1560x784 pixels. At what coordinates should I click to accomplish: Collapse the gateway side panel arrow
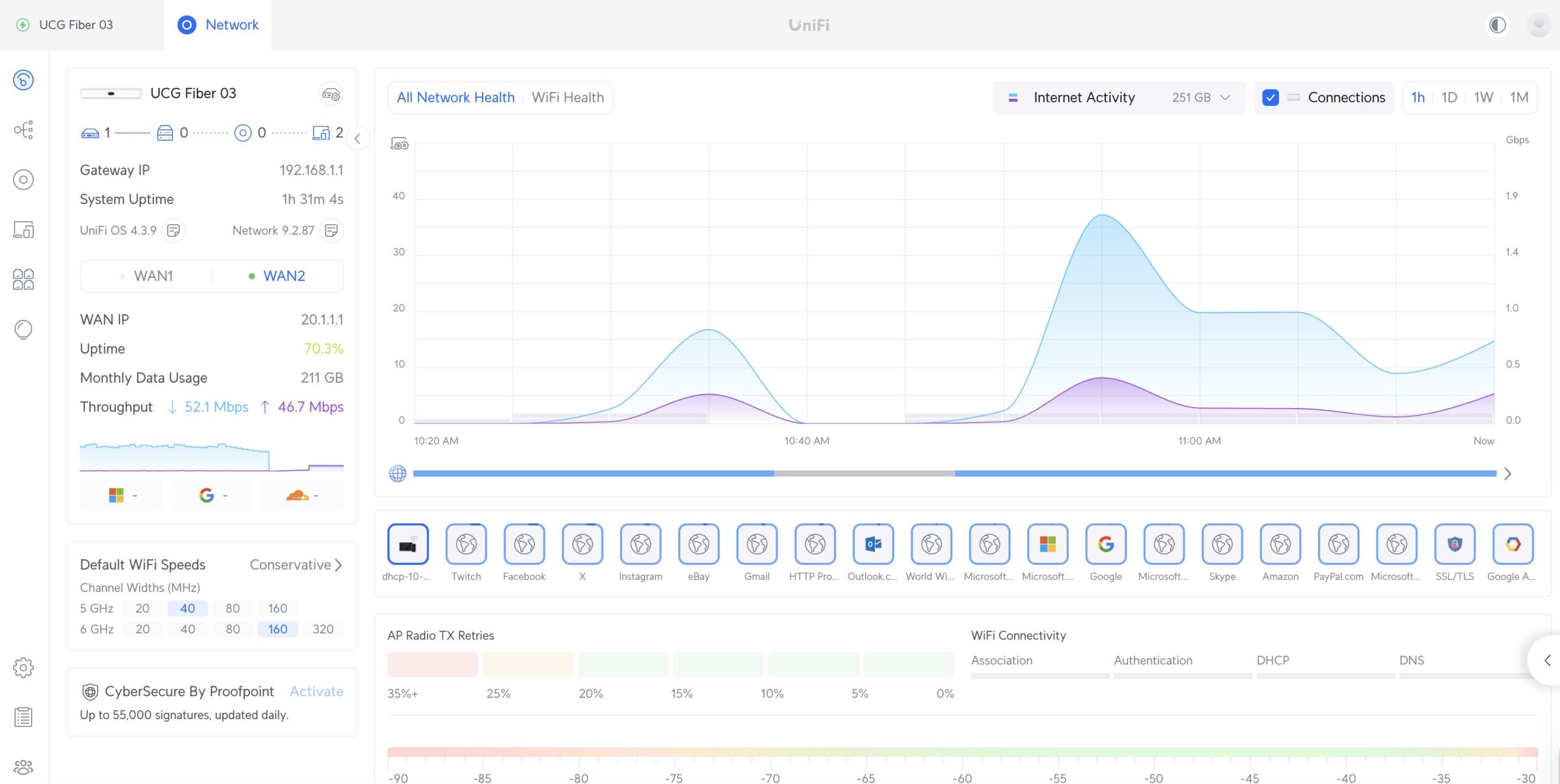358,139
